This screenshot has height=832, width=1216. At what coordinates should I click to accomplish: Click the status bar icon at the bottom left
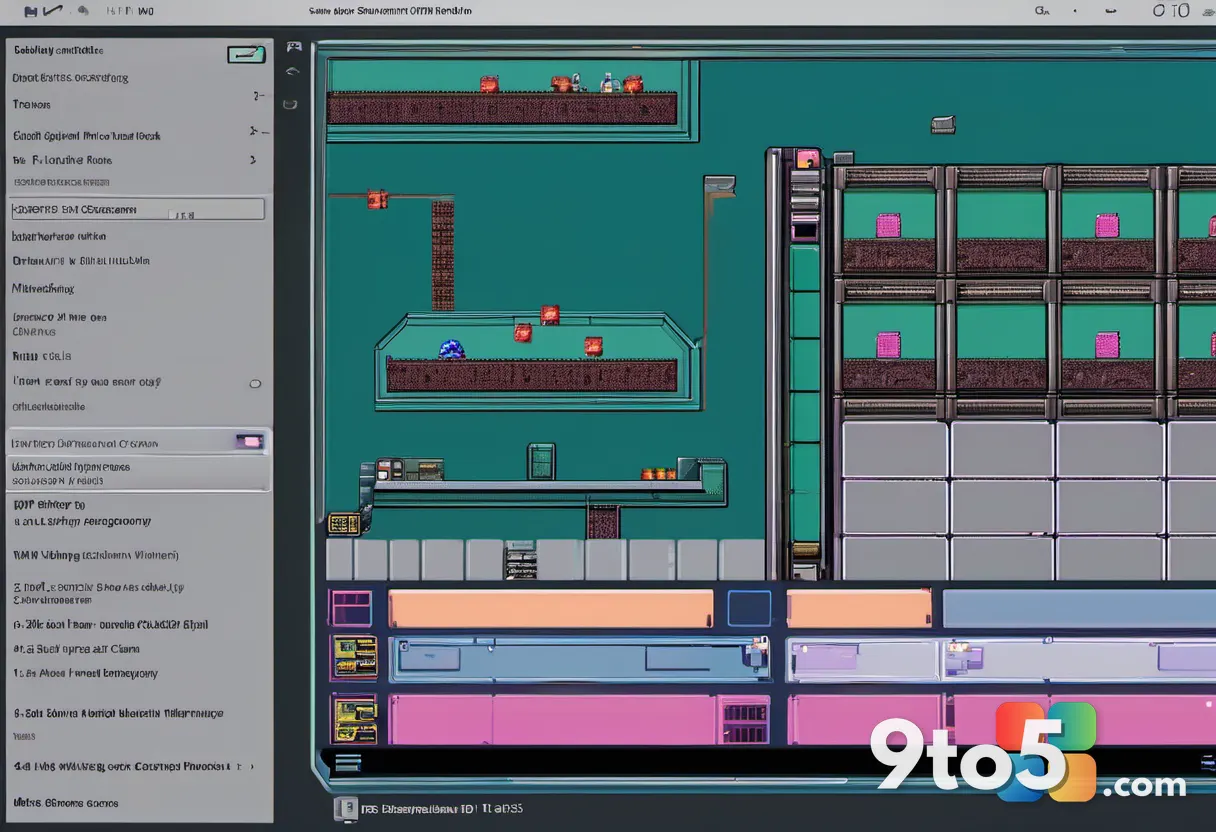345,808
